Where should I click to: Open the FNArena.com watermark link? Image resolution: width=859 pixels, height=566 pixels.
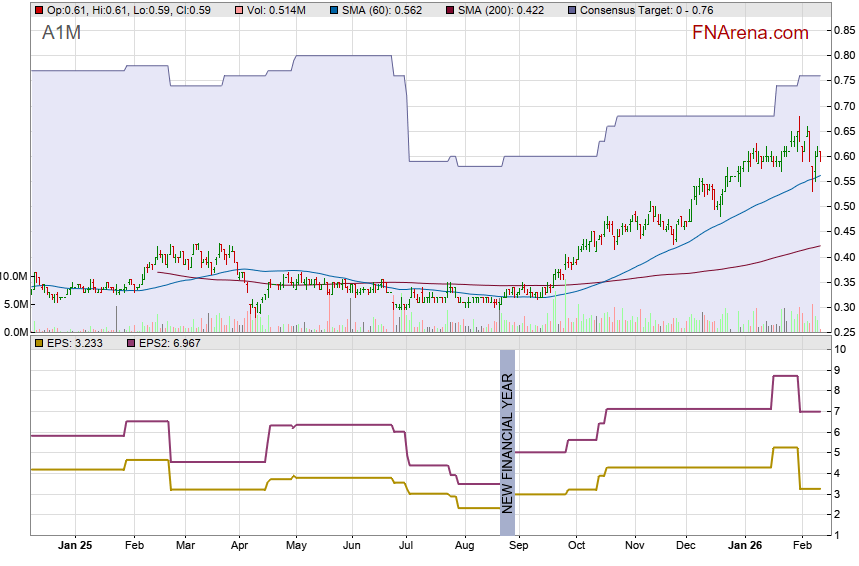point(750,33)
